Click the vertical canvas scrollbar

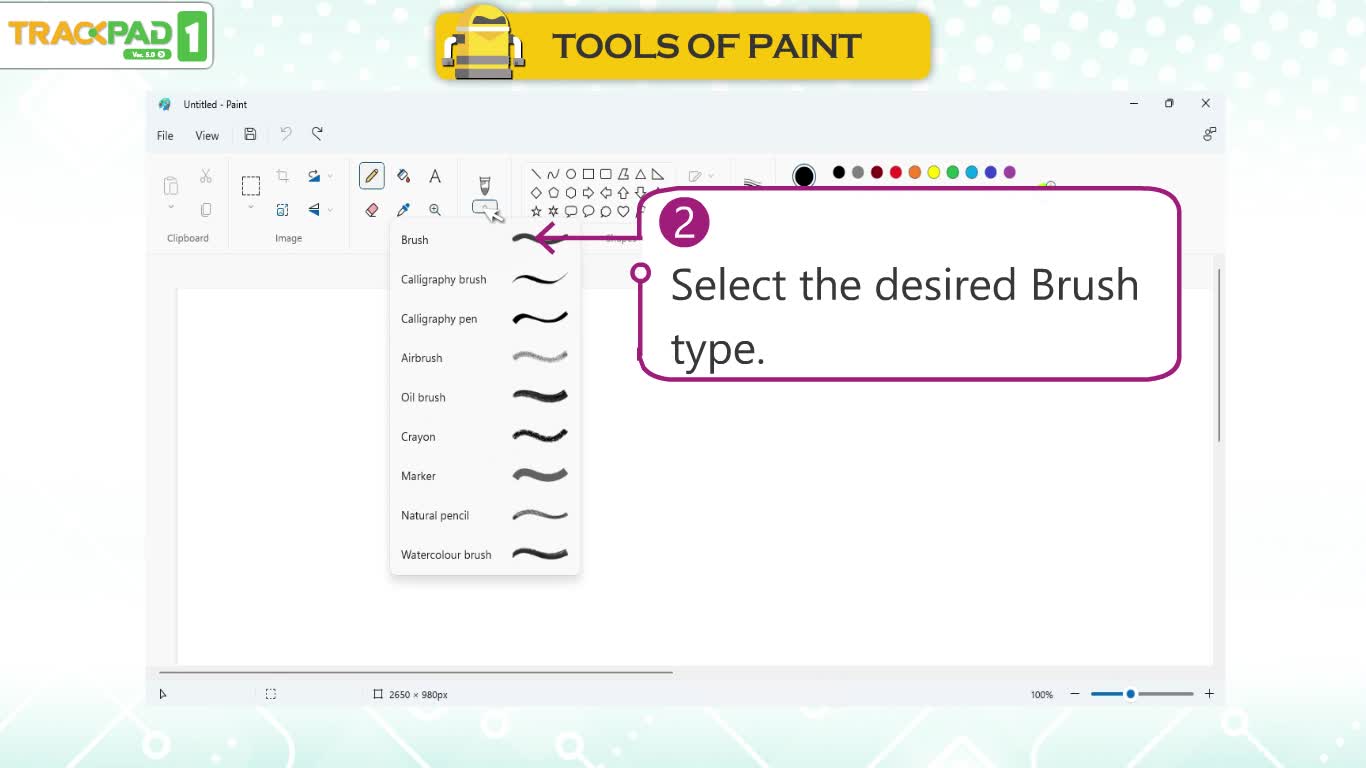point(1219,355)
